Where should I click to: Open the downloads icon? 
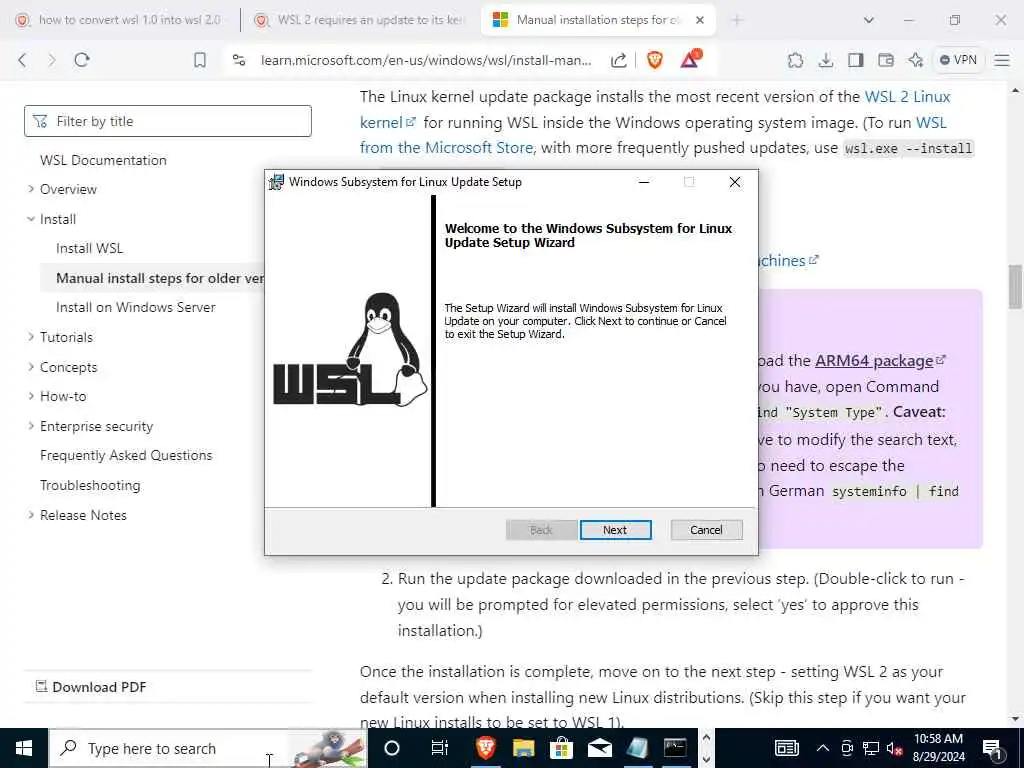(825, 60)
